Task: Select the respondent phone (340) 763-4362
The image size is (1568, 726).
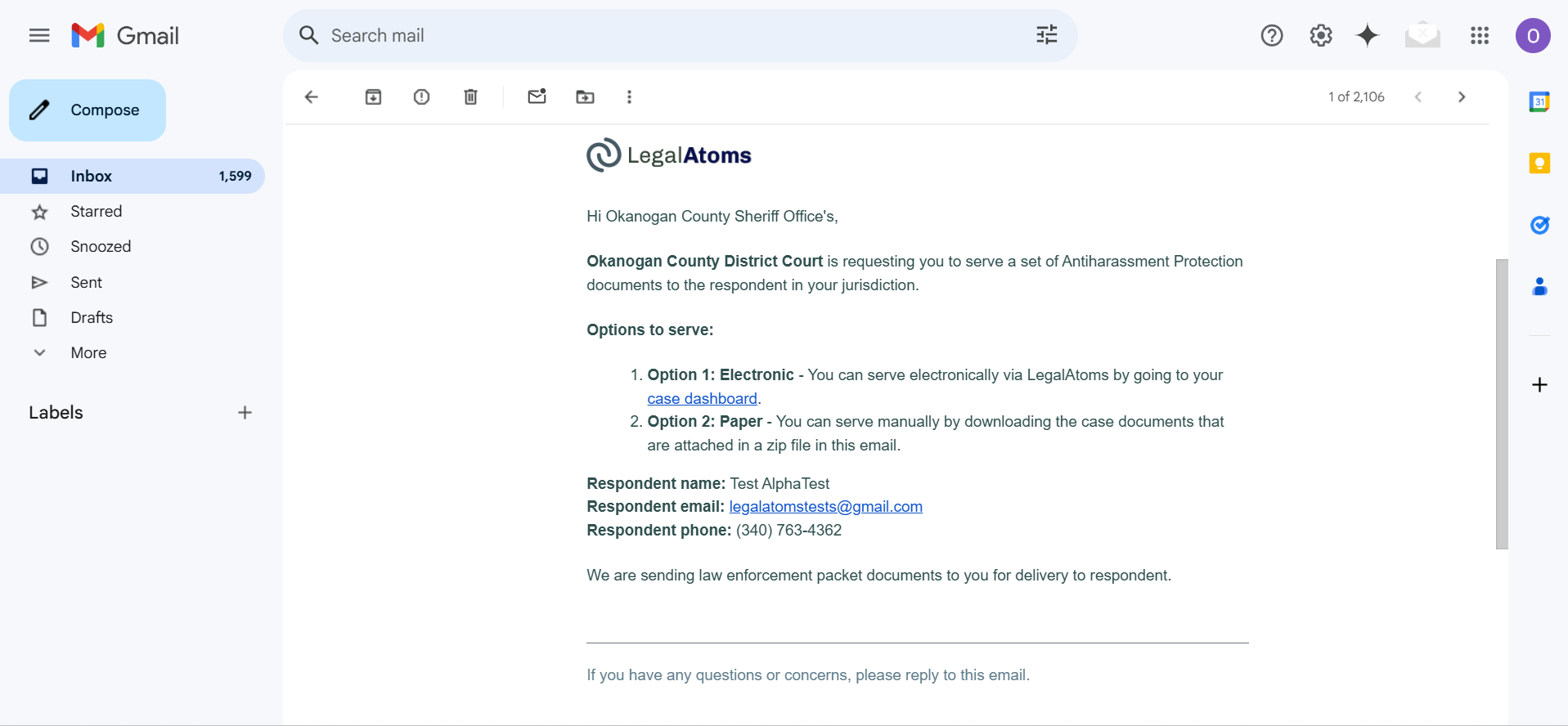Action: 788,530
